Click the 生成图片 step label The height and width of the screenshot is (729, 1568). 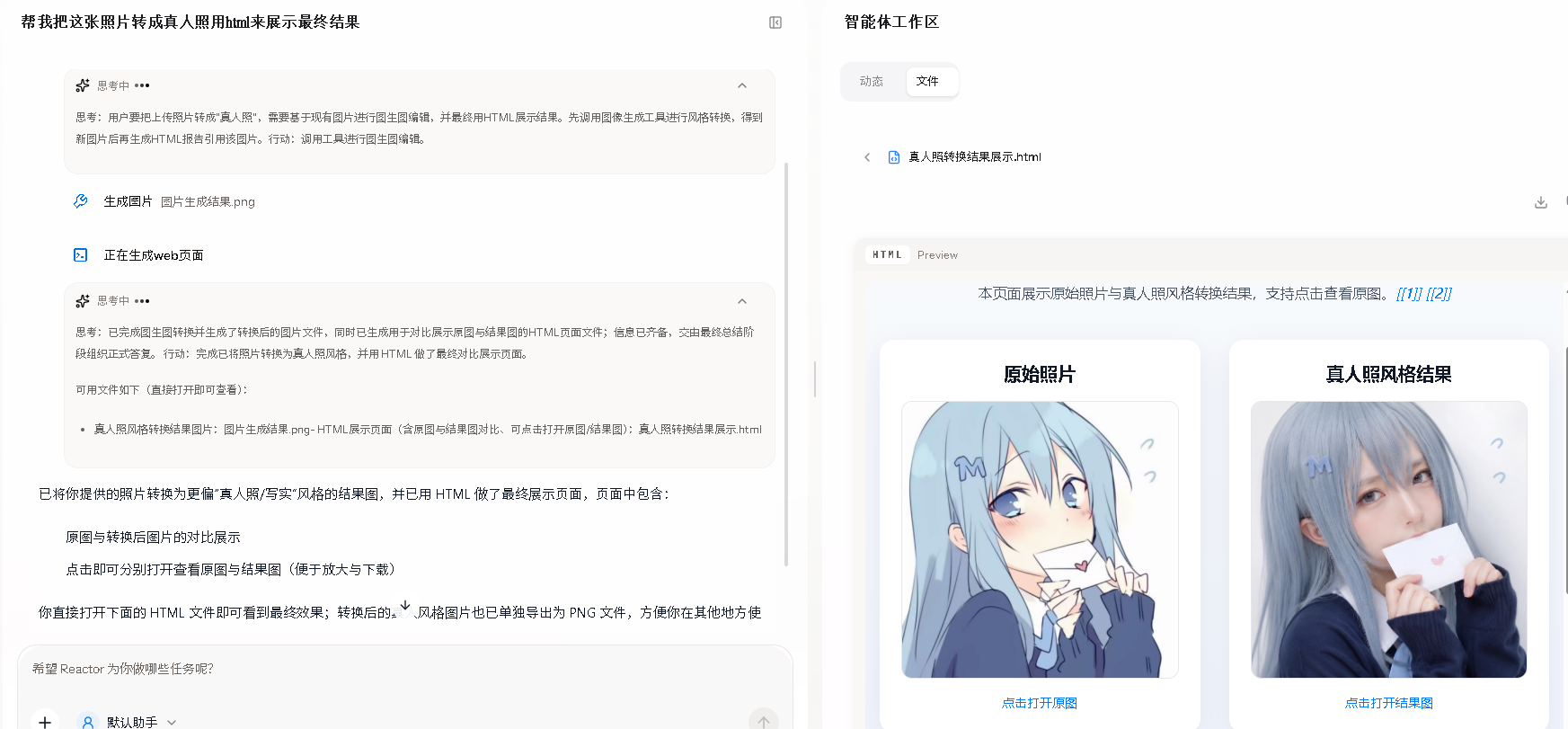coord(128,201)
